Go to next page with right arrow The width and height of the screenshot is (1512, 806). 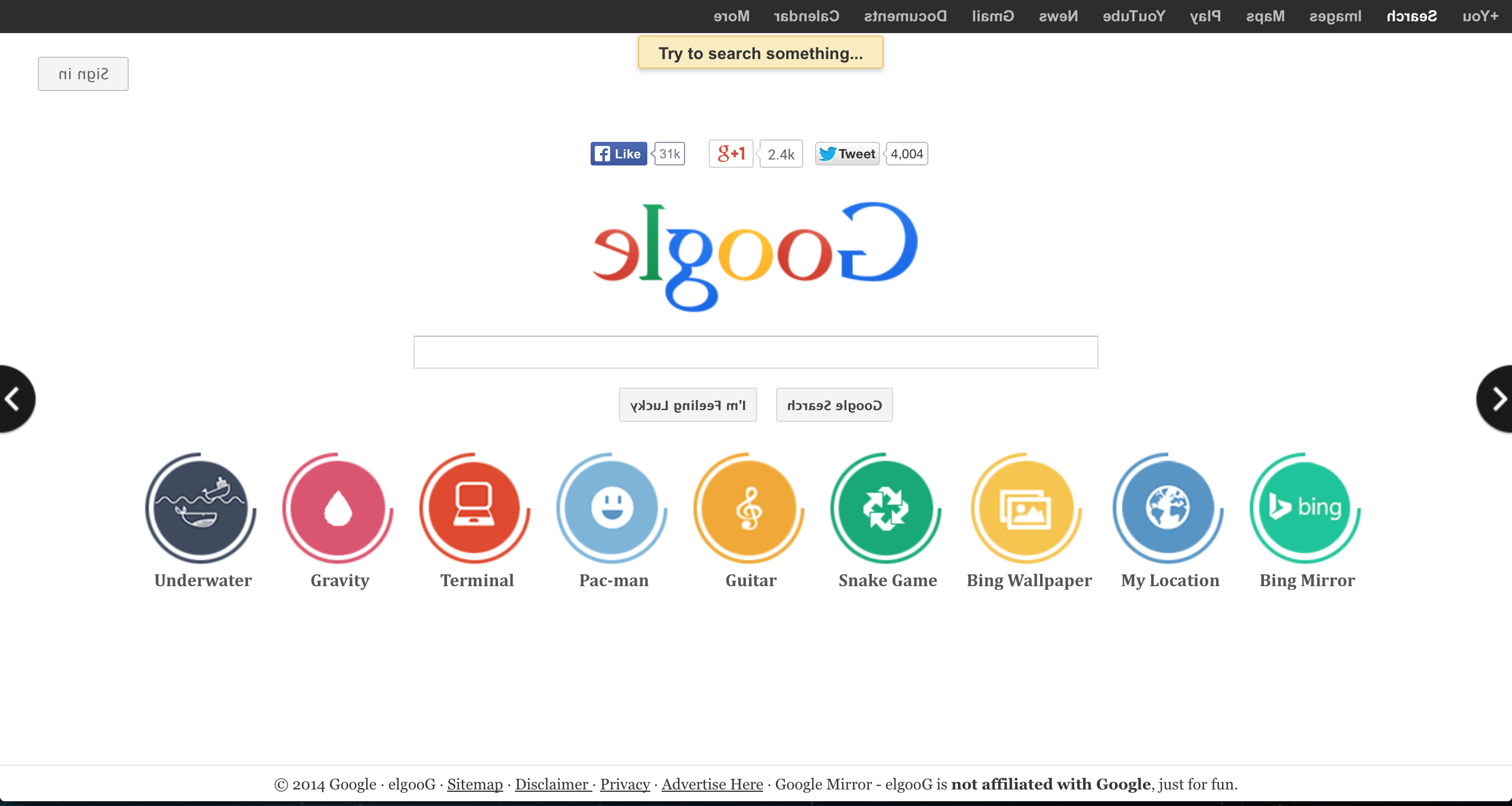tap(1498, 399)
